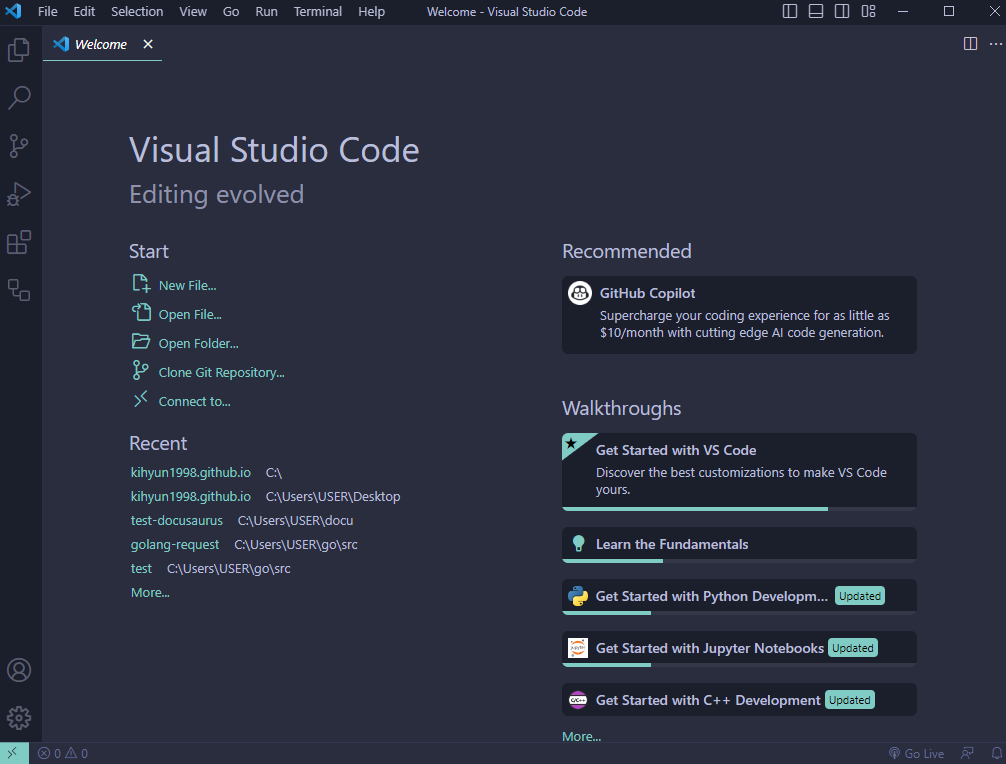The width and height of the screenshot is (1006, 764).
Task: Open Learn the Fundamentals walkthrough
Action: coord(739,545)
